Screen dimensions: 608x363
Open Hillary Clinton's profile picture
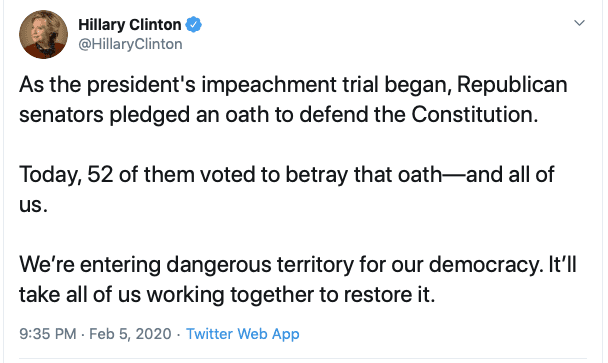click(43, 35)
